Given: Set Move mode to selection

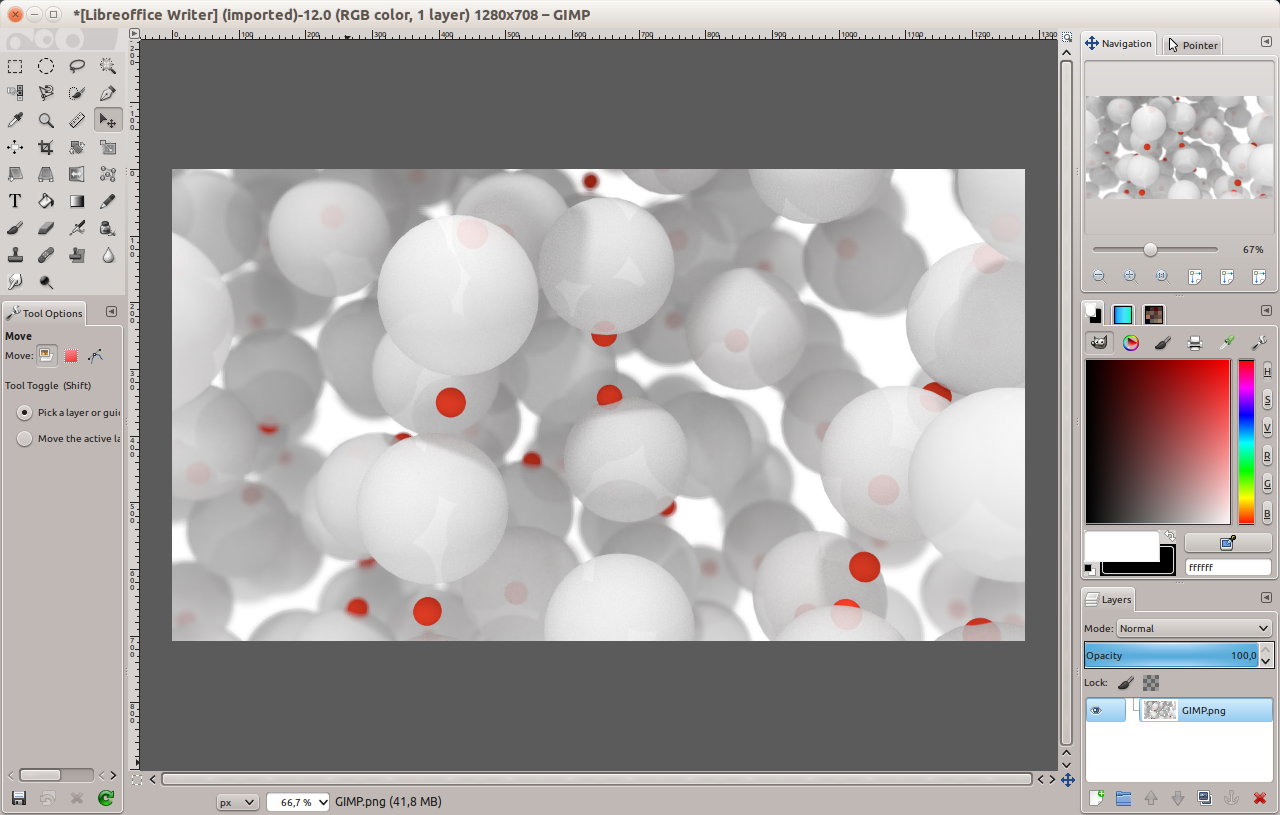Looking at the screenshot, I should (x=71, y=355).
